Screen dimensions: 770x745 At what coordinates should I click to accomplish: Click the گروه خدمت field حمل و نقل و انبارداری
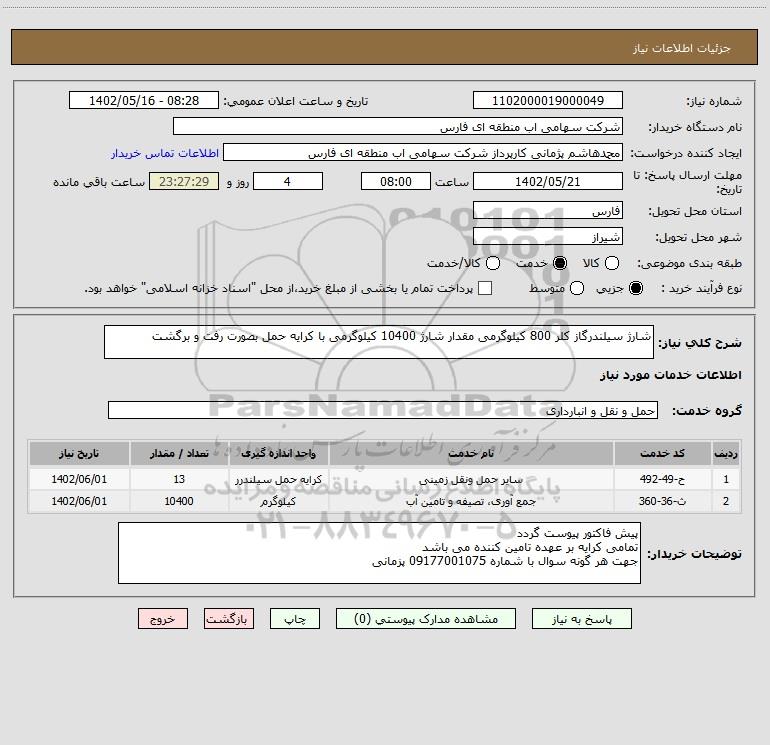(383, 411)
